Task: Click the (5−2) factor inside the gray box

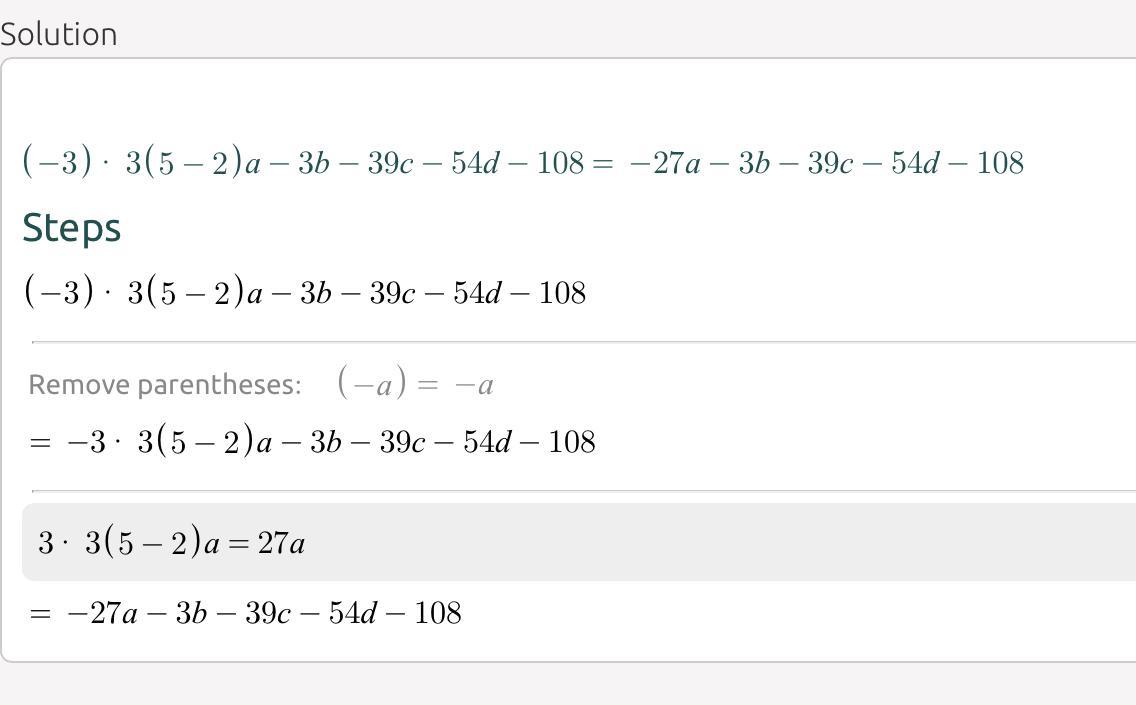Action: 151,542
